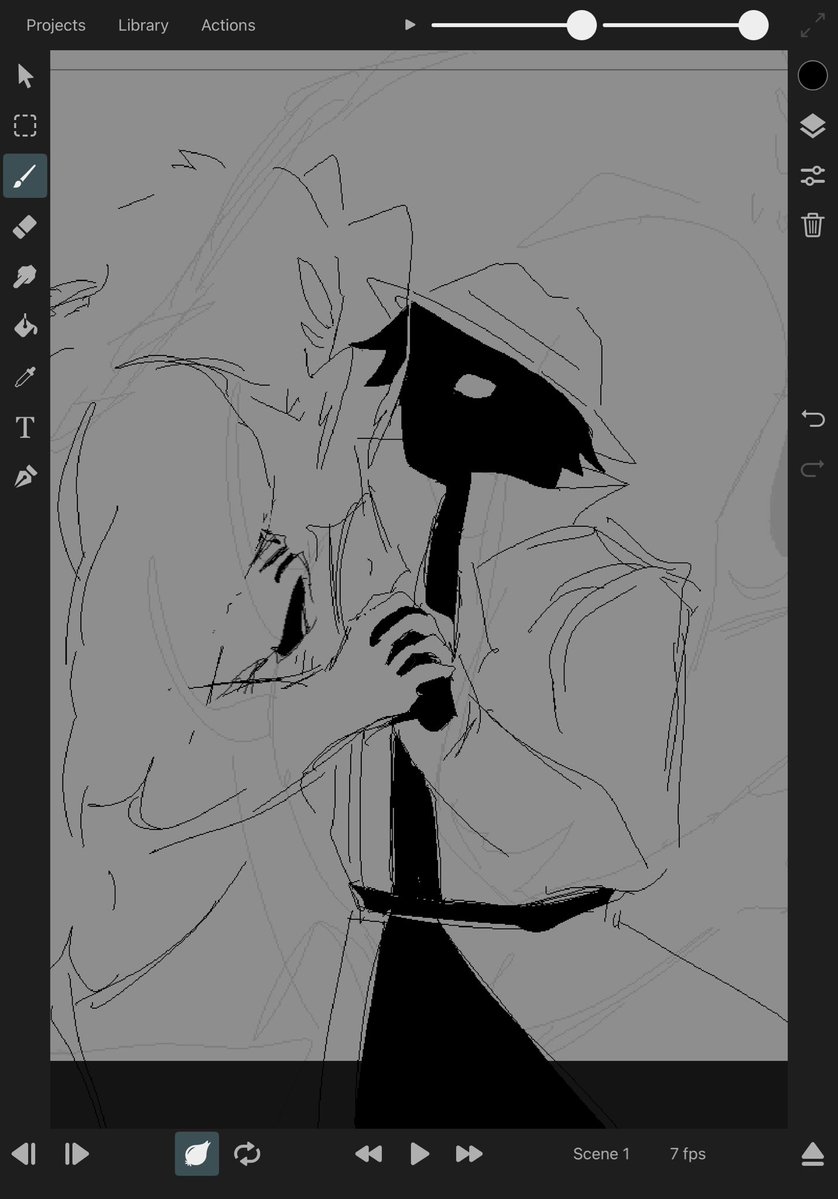Click the second top slider handle
The width and height of the screenshot is (838, 1199).
[x=753, y=25]
